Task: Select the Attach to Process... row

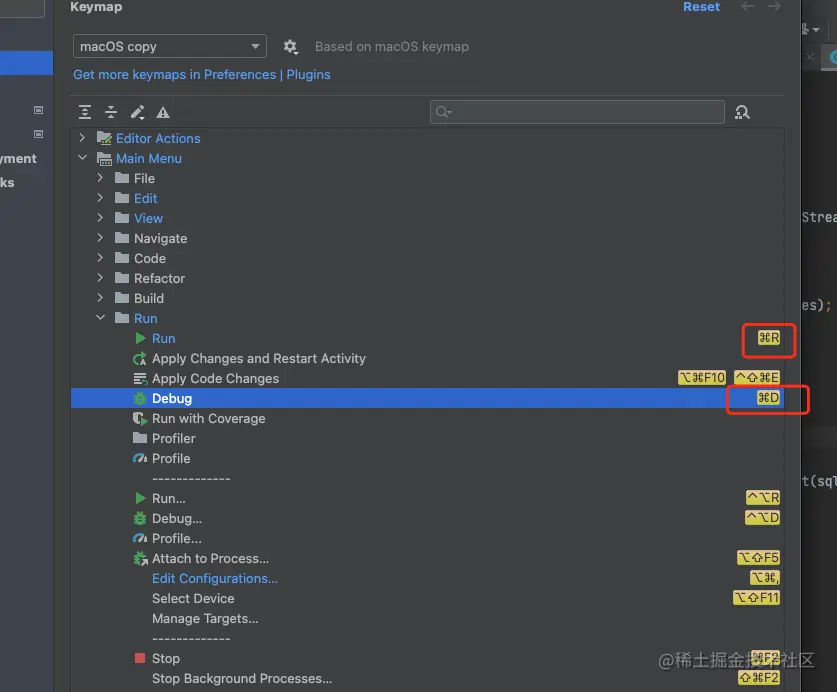Action: coord(427,559)
